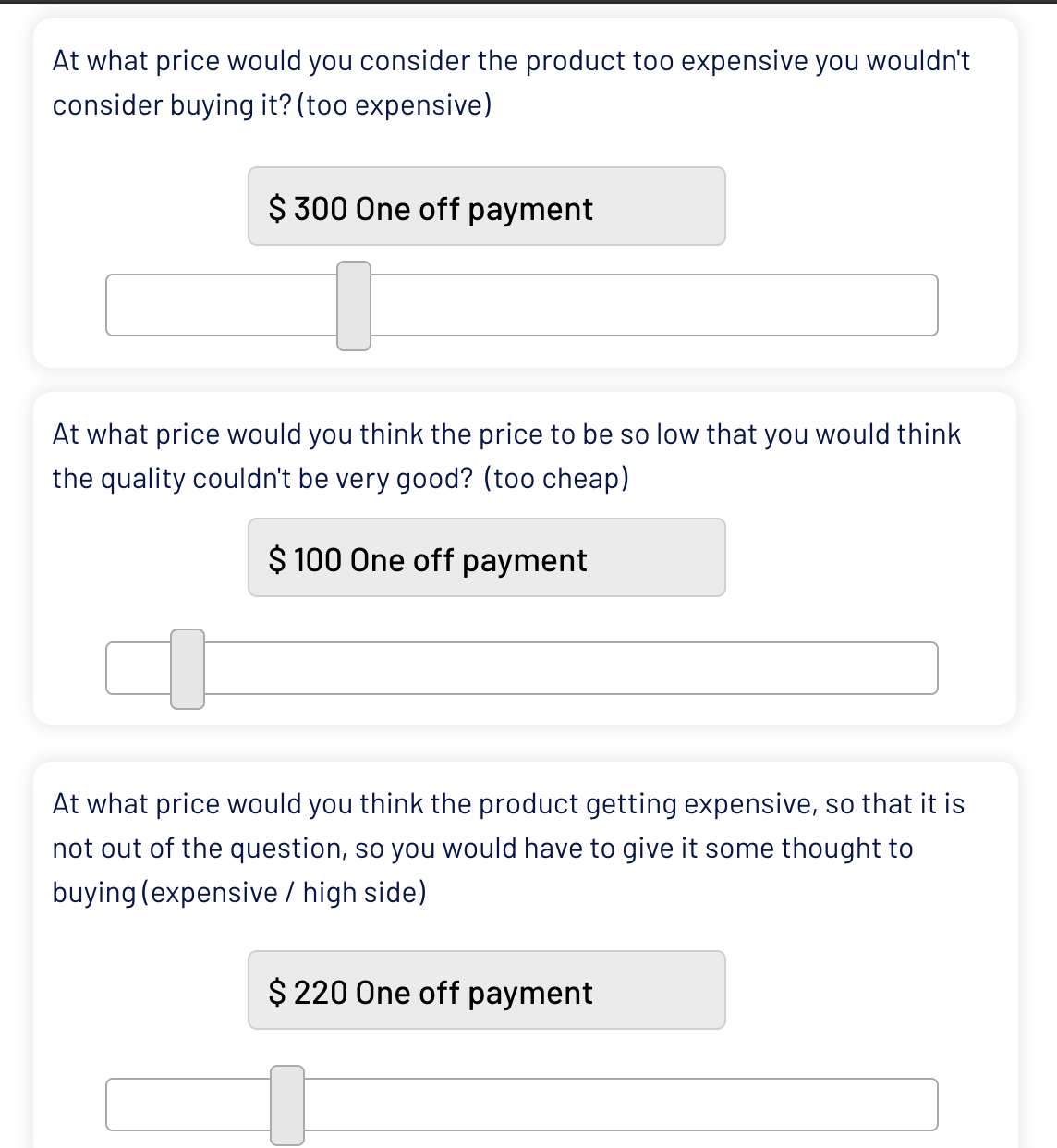The image size is (1057, 1148).
Task: Click the dollar sign before 100
Action: click(277, 560)
